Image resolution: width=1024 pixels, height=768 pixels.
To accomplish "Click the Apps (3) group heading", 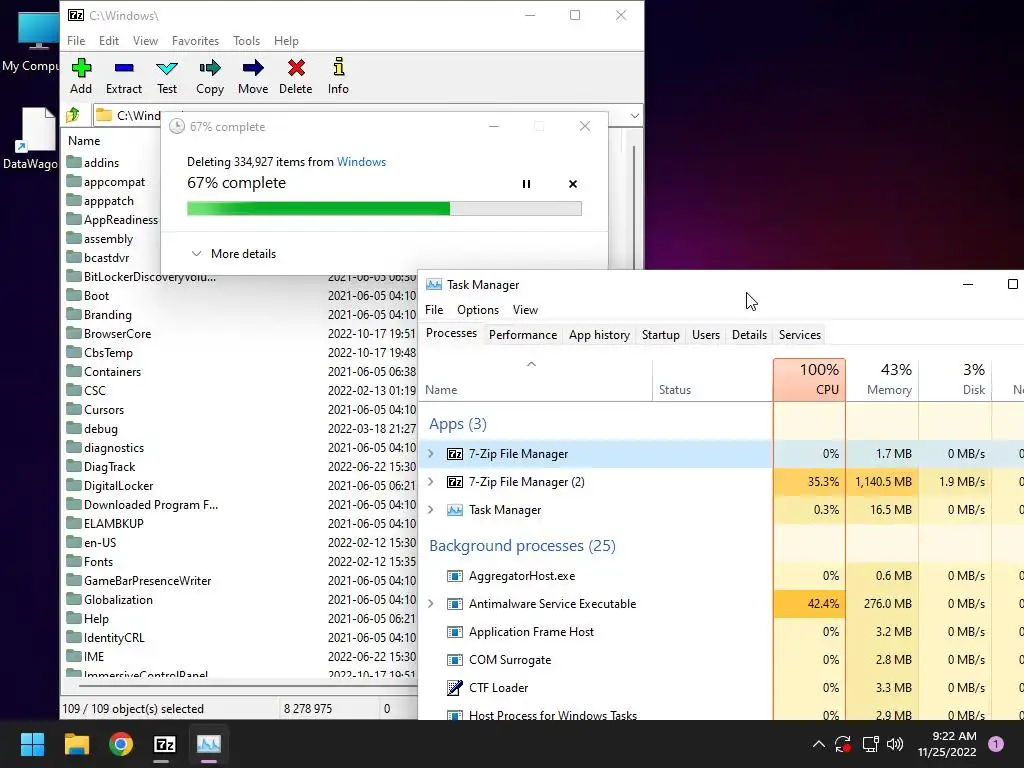I will tap(458, 424).
